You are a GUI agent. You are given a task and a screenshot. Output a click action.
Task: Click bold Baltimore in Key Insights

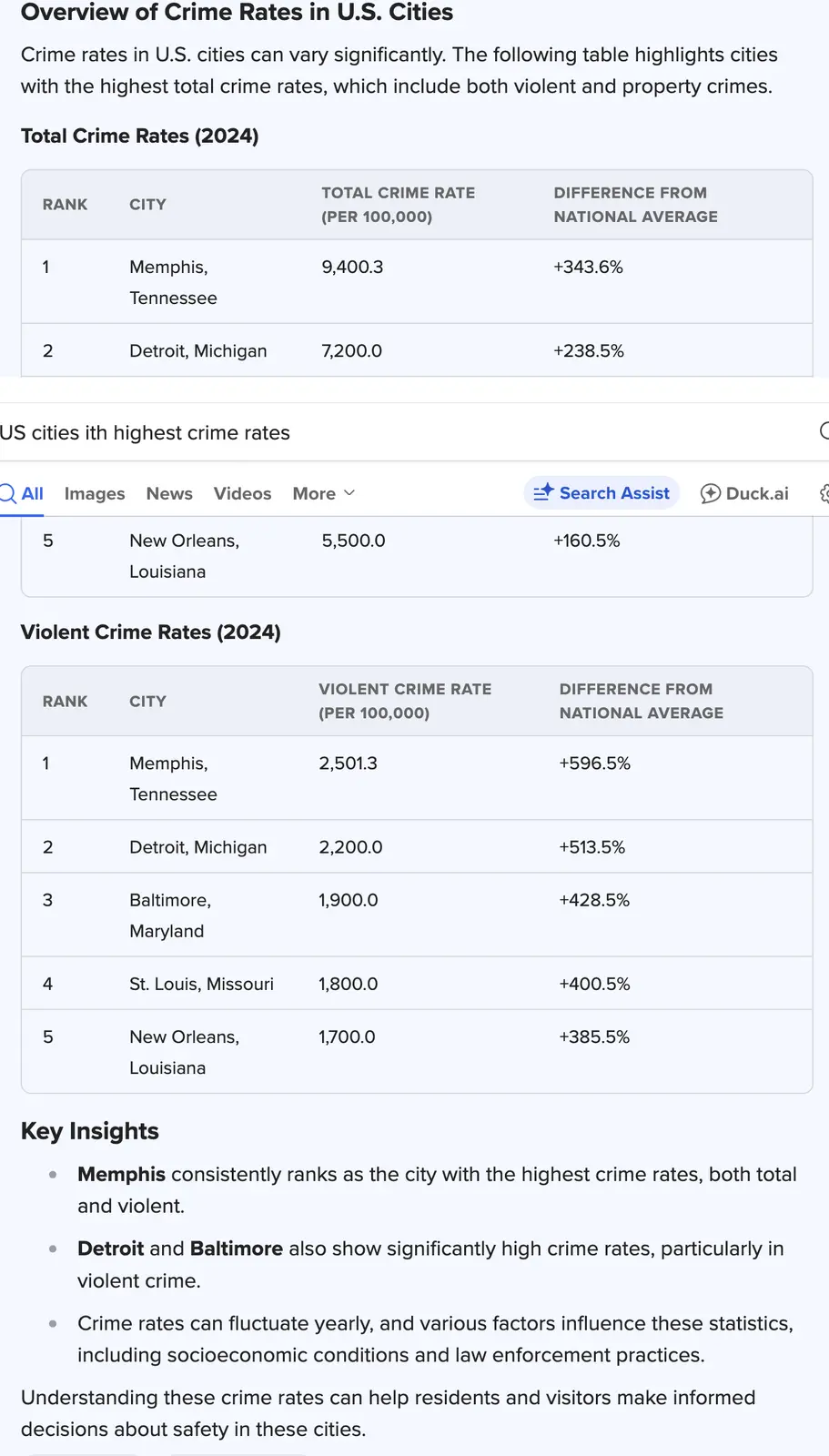(237, 1249)
